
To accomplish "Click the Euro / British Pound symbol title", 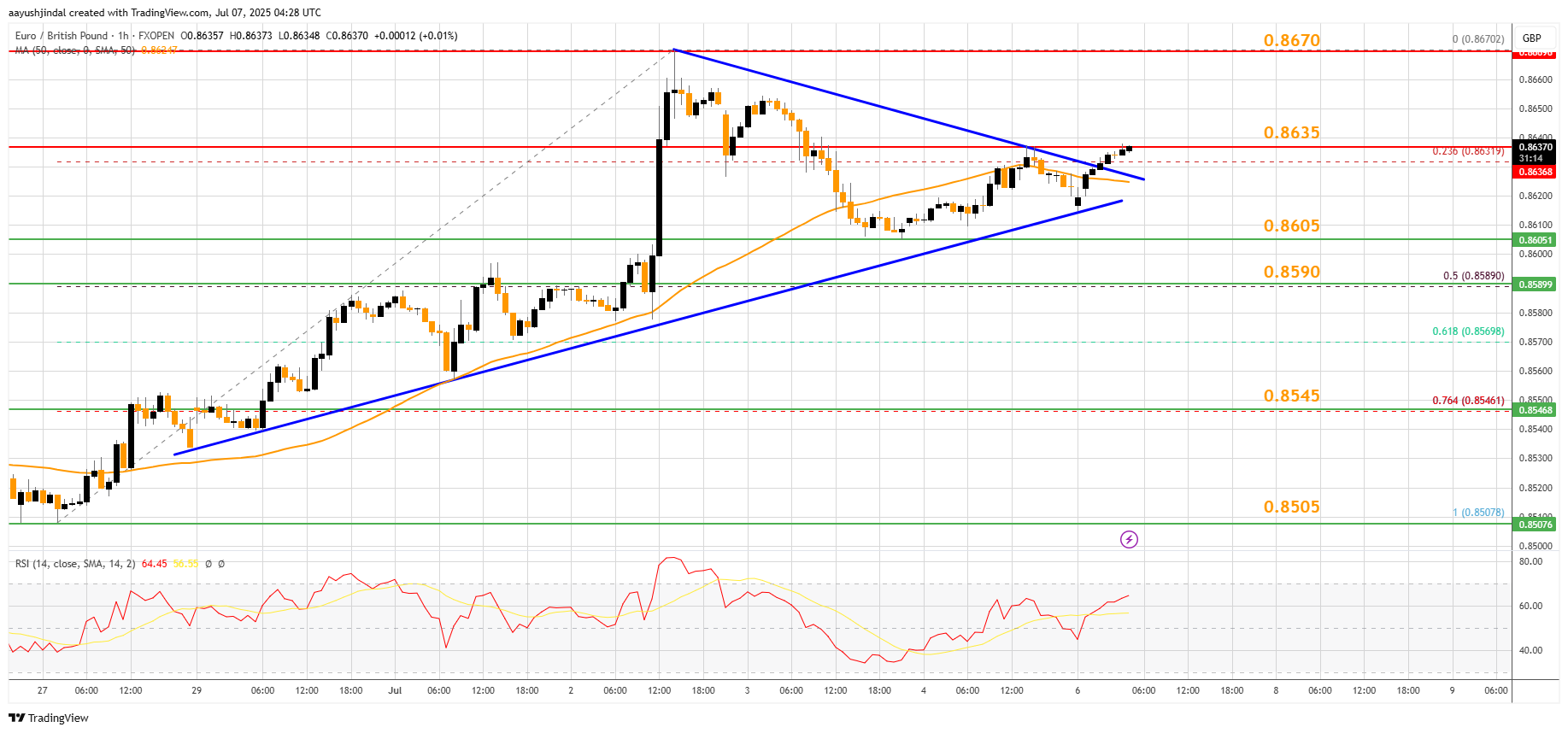I will [x=62, y=36].
